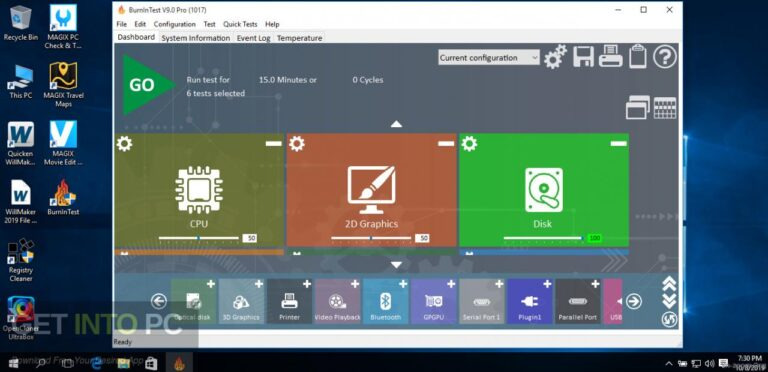The image size is (768, 372).
Task: Open the Configuration menu
Action: [x=174, y=24]
